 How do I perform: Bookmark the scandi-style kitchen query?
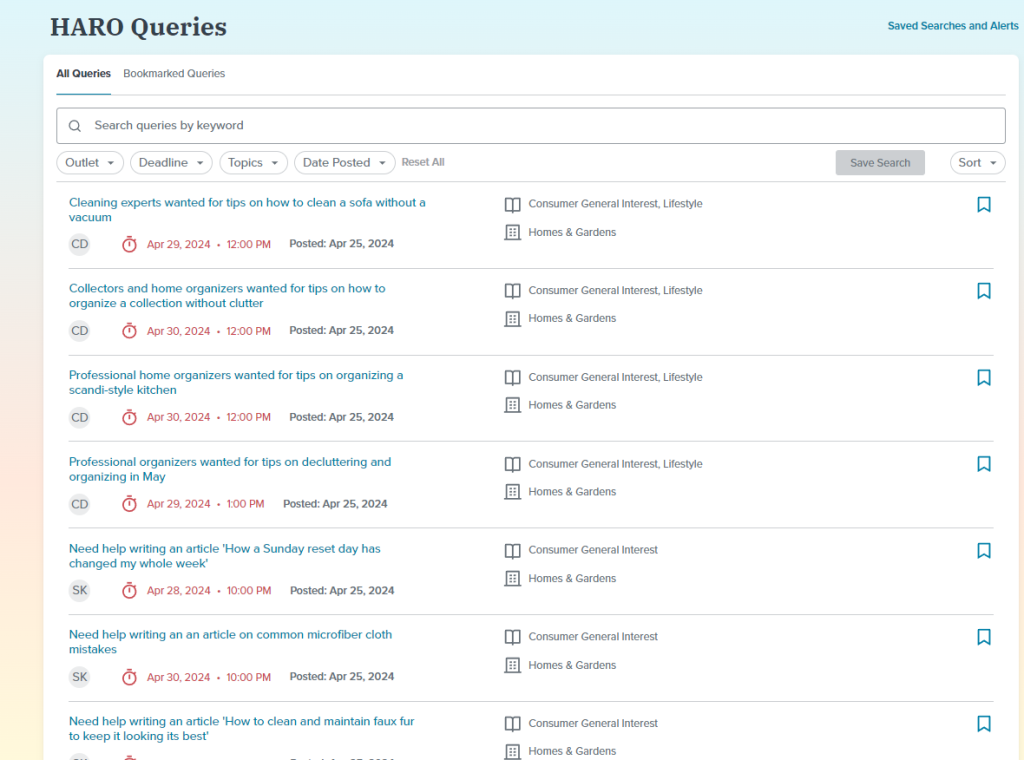[984, 377]
